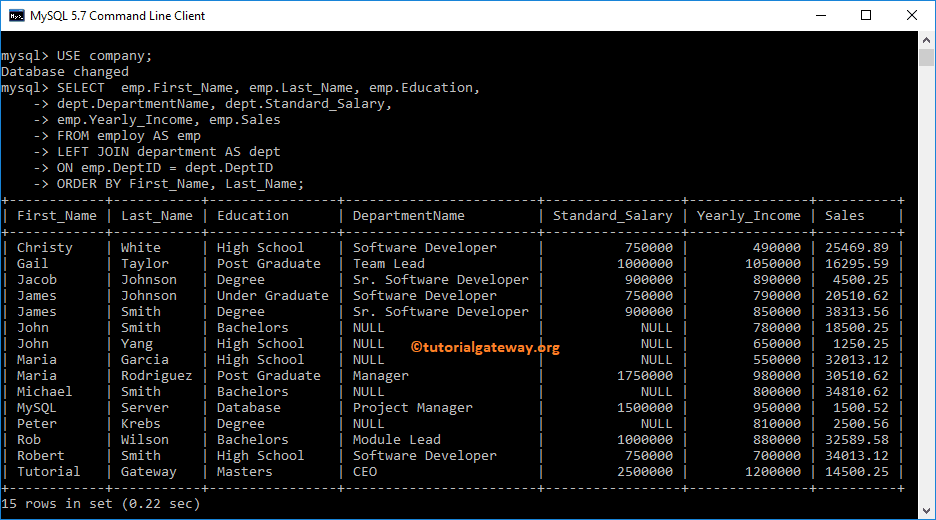
Task: Maximize the command line client window
Action: (865, 16)
